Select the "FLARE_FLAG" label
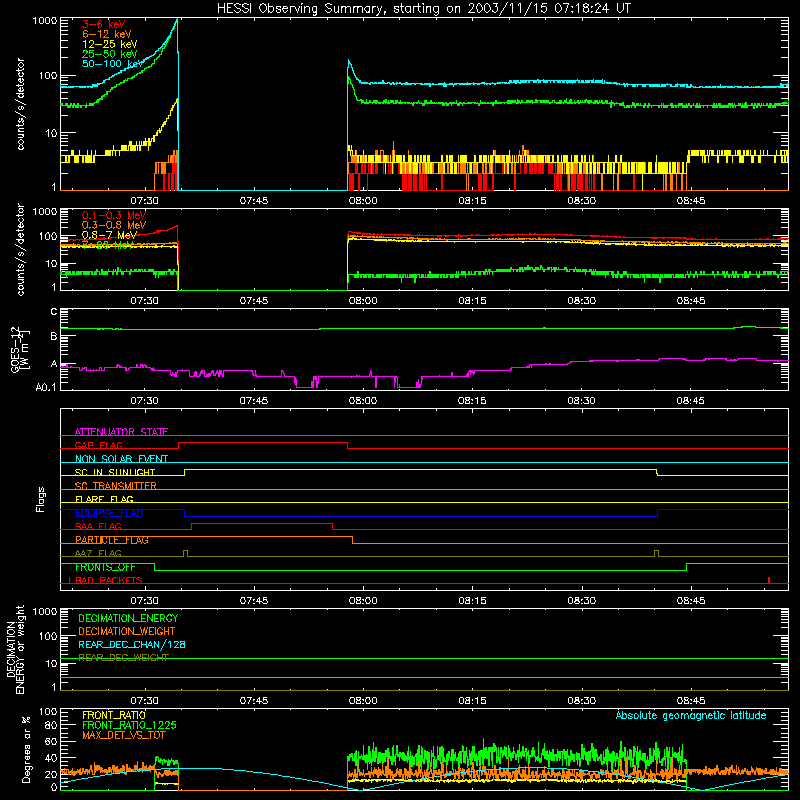This screenshot has width=800, height=800. [x=104, y=499]
